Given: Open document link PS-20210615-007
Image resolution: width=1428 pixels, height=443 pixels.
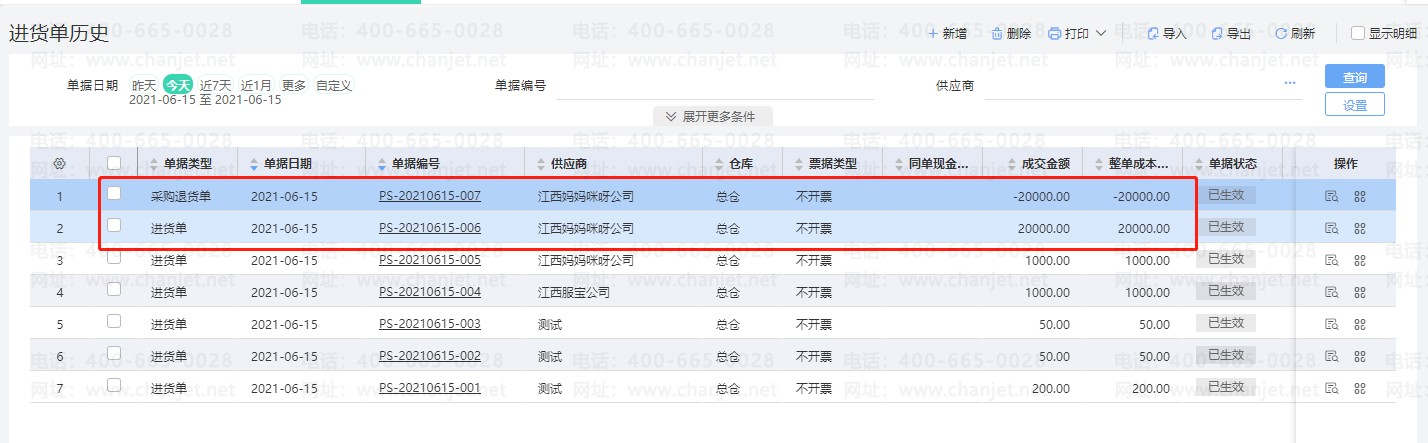Looking at the screenshot, I should [x=430, y=196].
